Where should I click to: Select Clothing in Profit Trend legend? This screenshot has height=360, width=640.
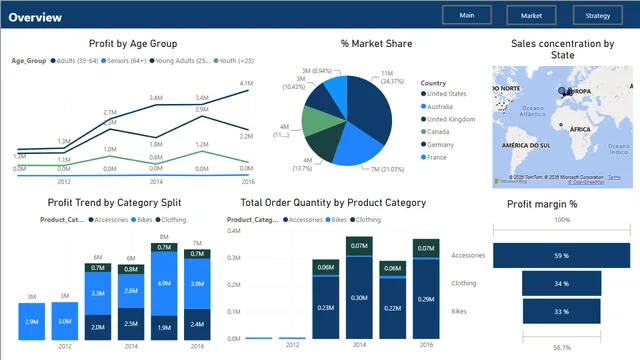(x=171, y=220)
